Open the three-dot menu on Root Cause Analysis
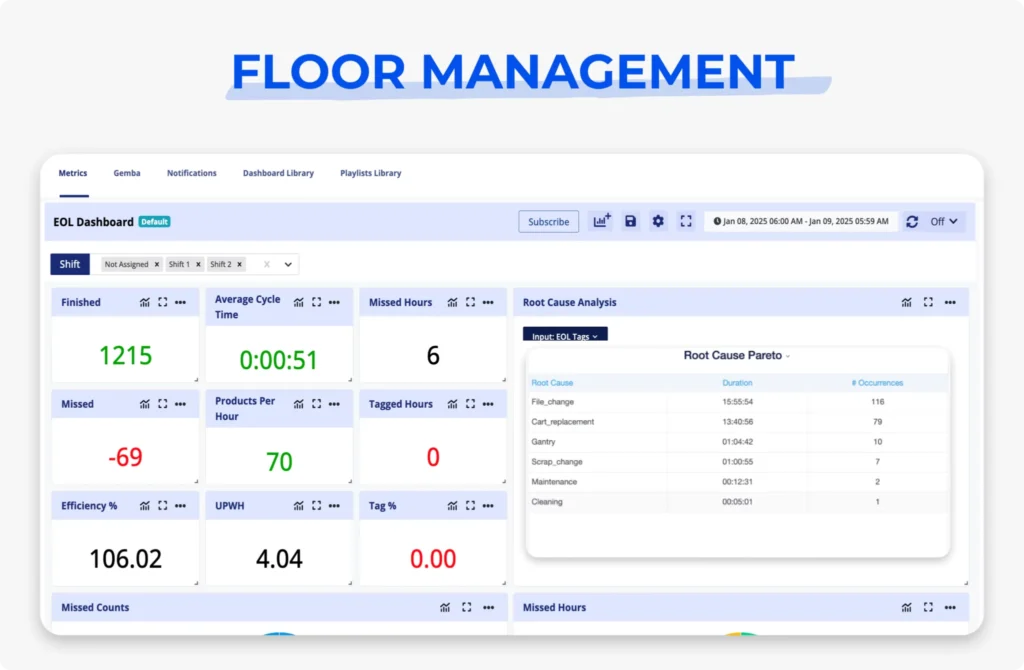This screenshot has height=670, width=1024. point(950,301)
